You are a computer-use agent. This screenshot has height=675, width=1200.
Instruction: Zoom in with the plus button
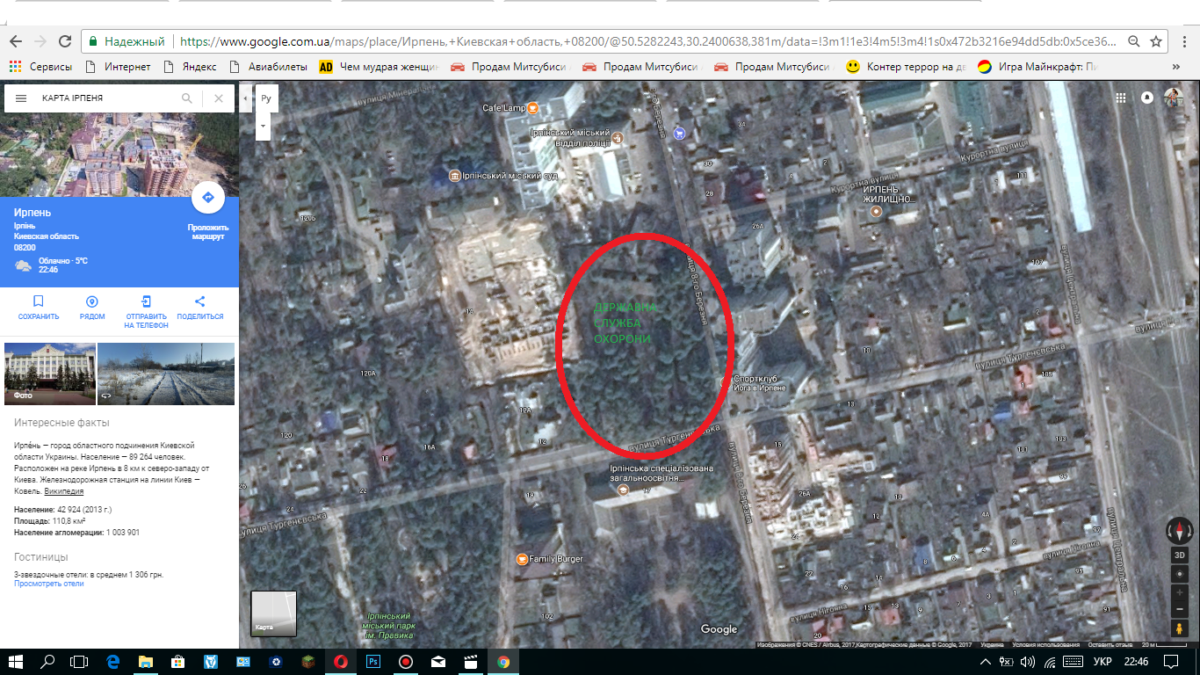click(1179, 593)
